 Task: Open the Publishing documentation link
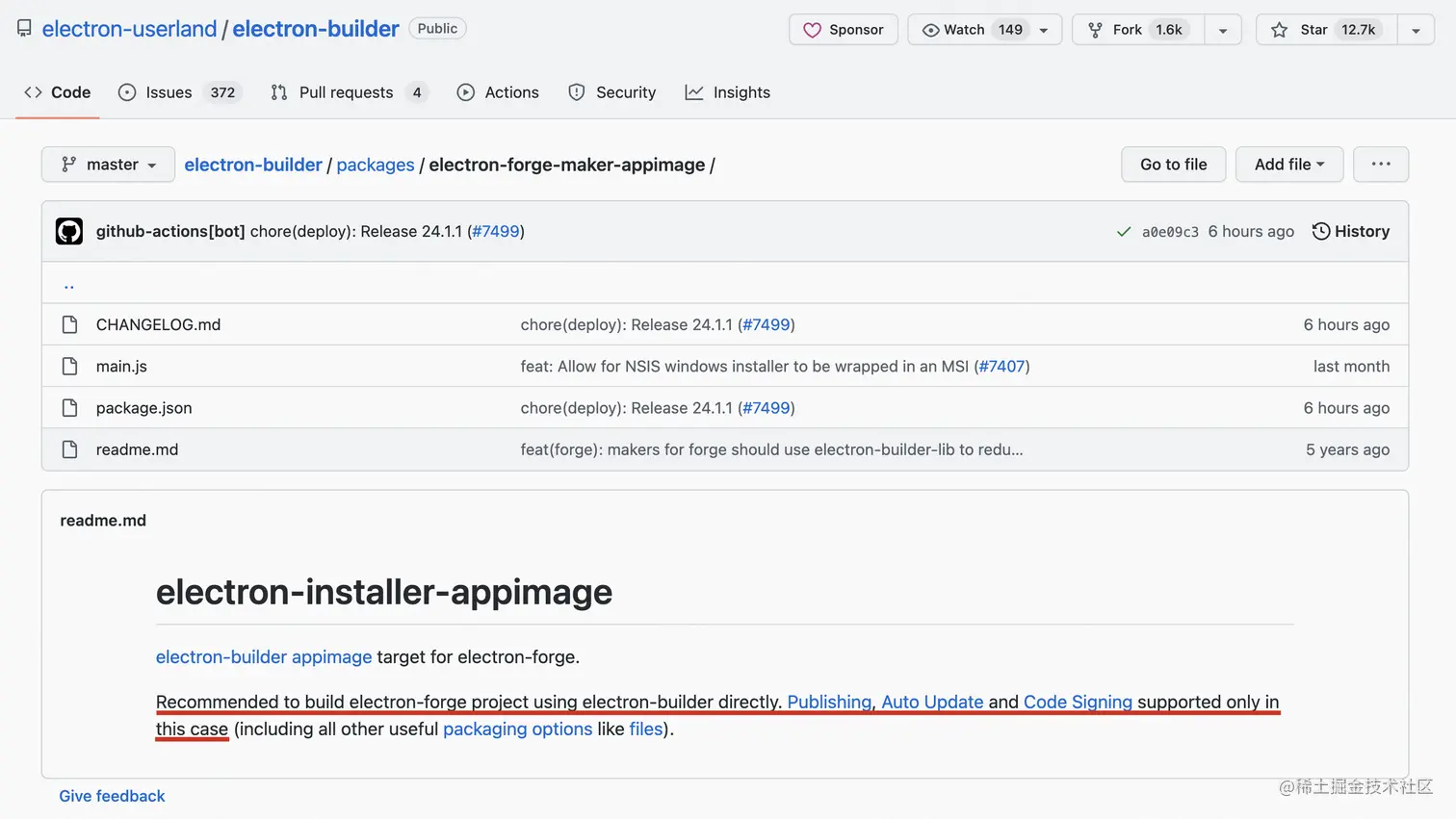click(x=829, y=702)
